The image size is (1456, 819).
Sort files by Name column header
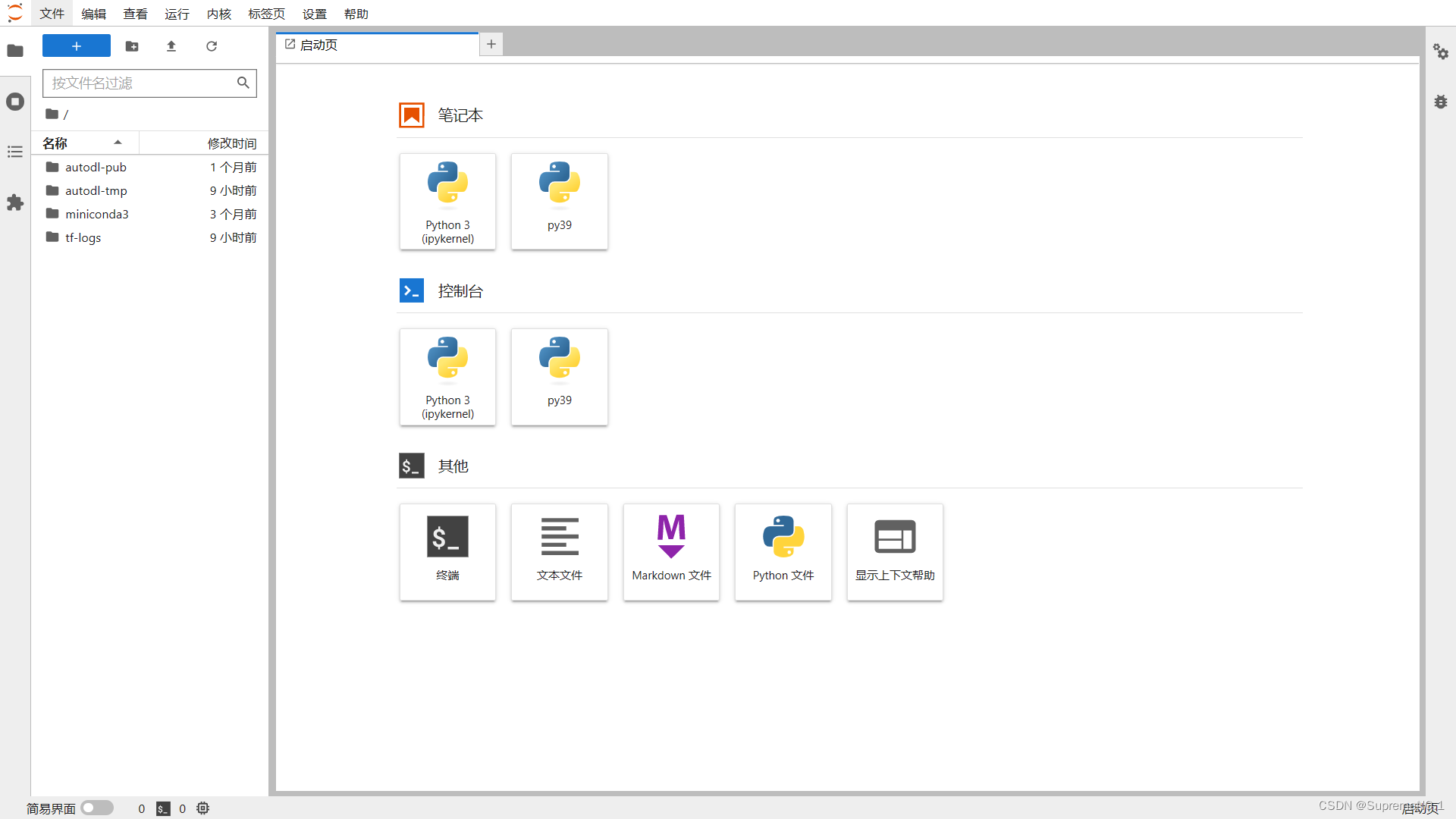[84, 143]
